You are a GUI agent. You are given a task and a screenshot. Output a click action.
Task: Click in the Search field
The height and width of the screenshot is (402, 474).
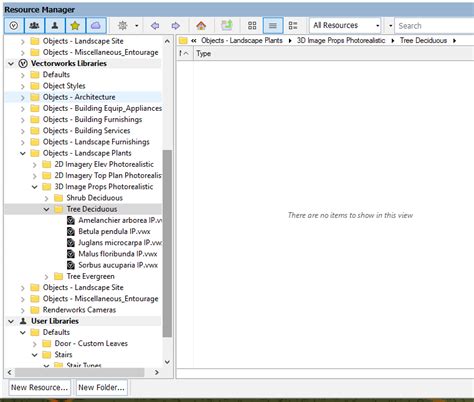point(434,26)
